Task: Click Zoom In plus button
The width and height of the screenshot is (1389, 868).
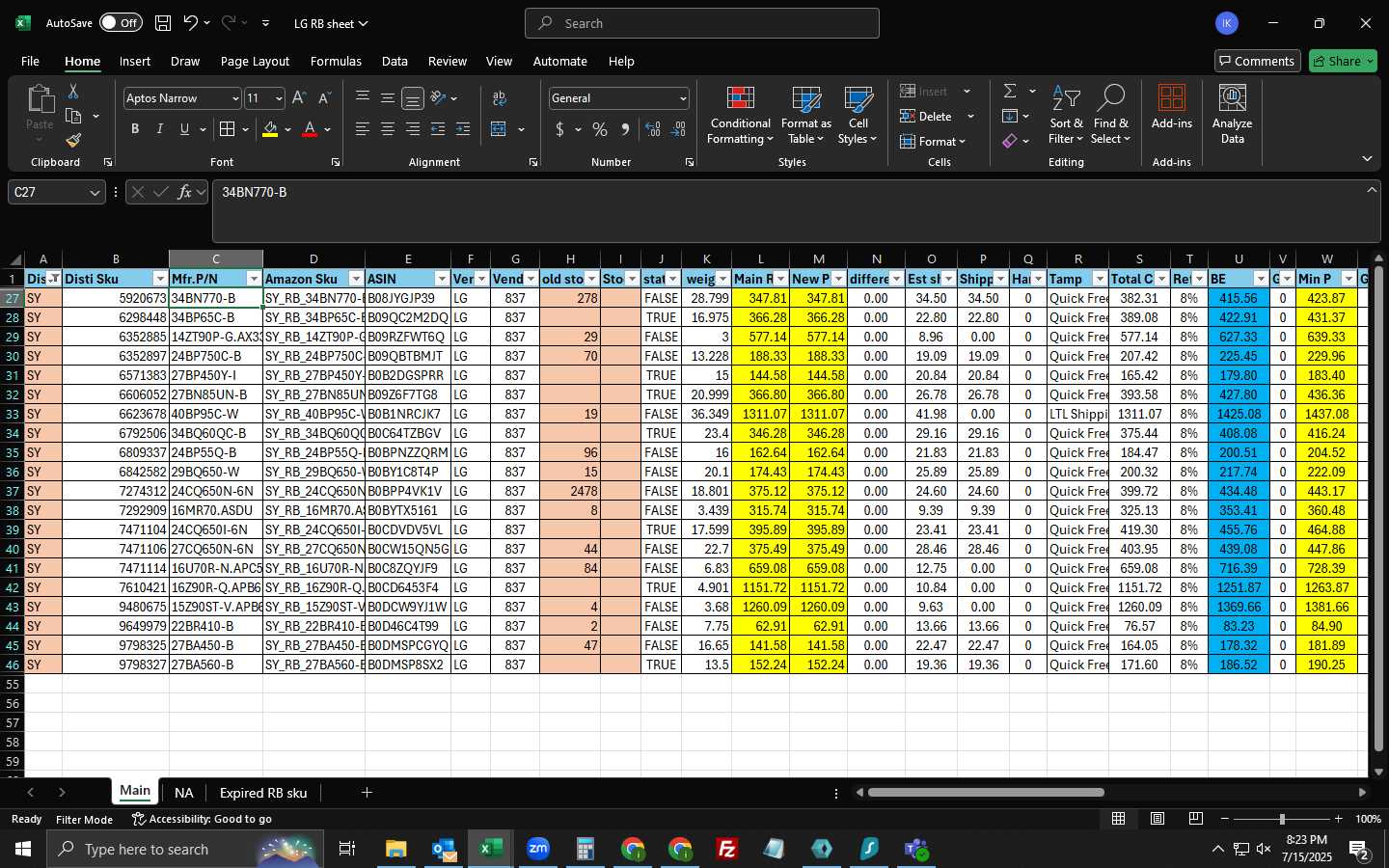Action: coord(1338,819)
